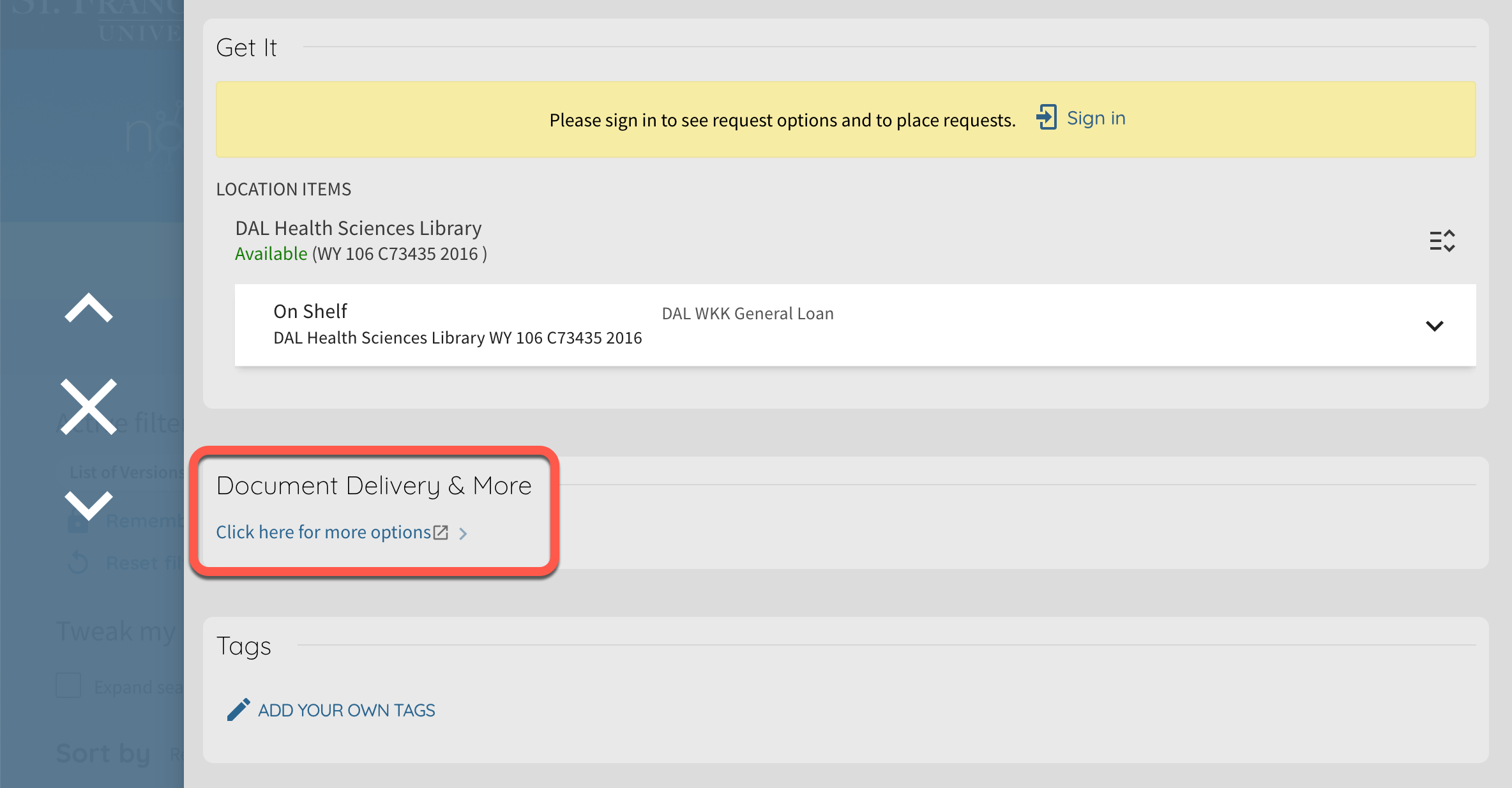
Task: Click the call number WY 106 C73435 2016 under On Shelf
Action: (x=566, y=338)
